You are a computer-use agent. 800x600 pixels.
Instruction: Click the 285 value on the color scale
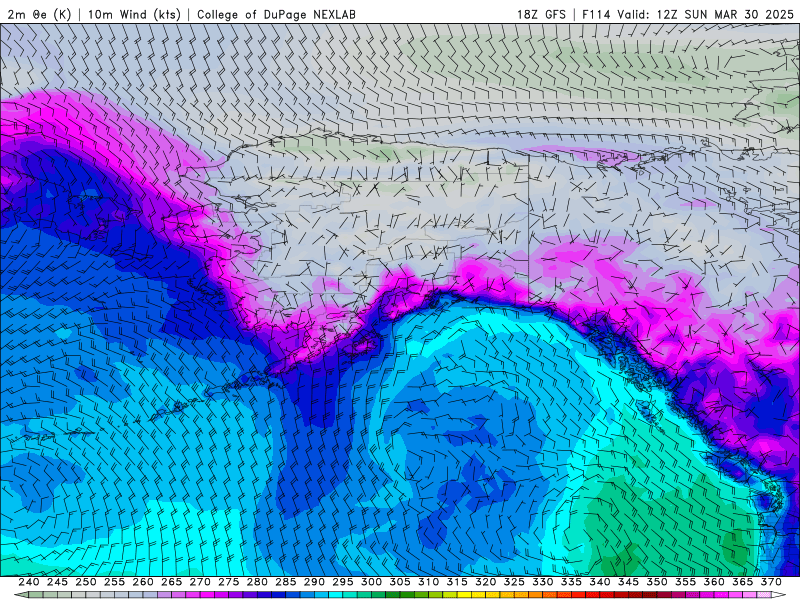point(286,582)
